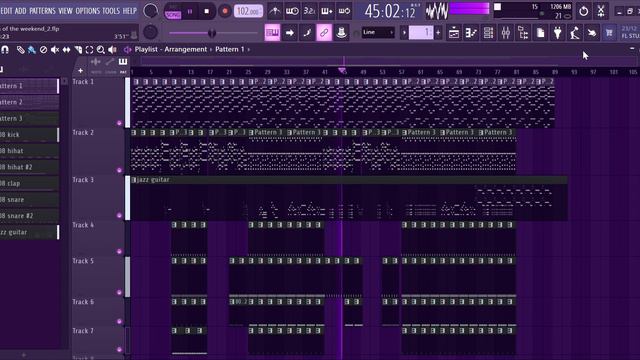
Task: Toggle wait for input before playing
Action: pyautogui.click(x=292, y=11)
